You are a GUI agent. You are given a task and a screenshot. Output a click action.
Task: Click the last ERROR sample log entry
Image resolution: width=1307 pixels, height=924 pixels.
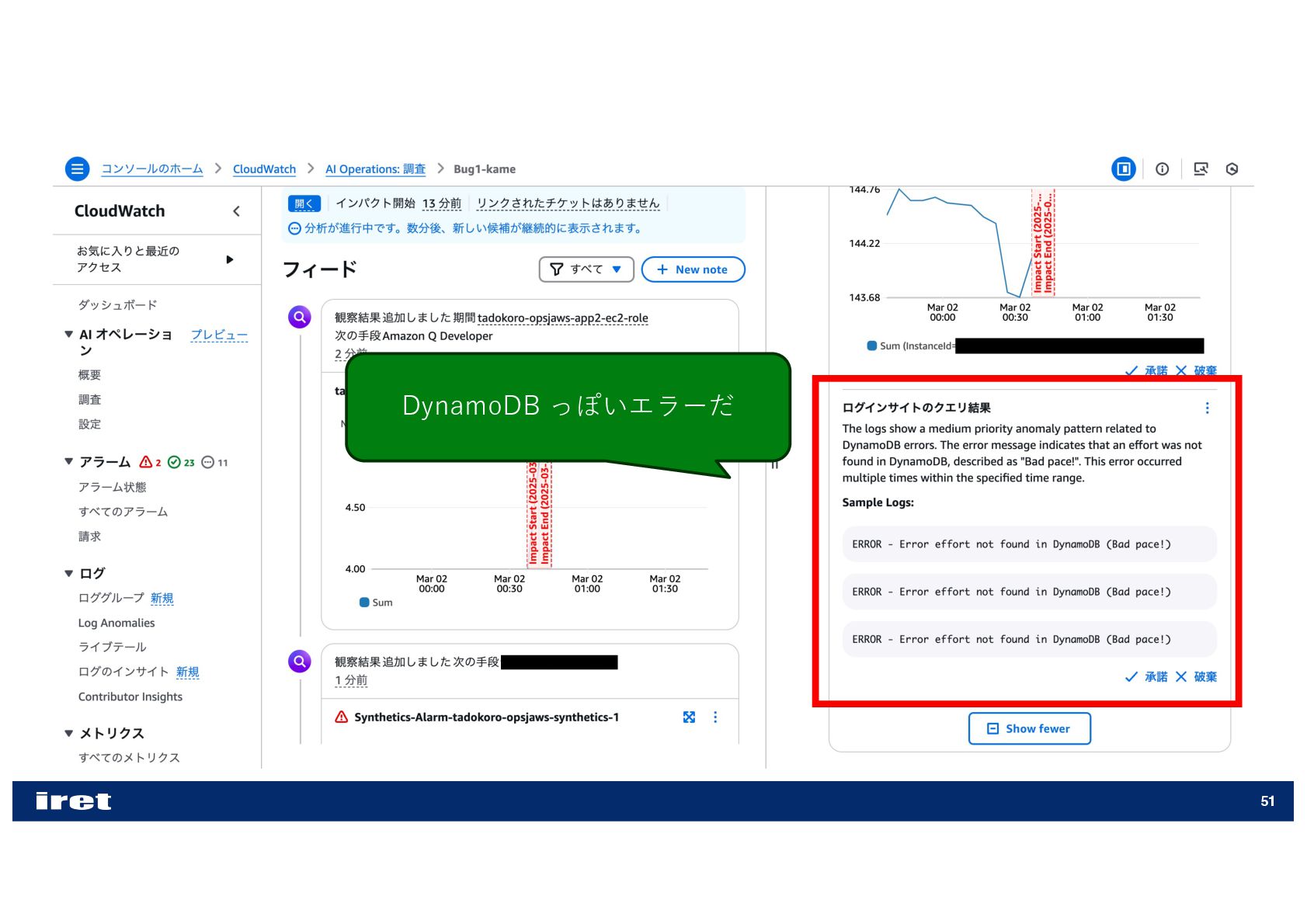[1029, 639]
